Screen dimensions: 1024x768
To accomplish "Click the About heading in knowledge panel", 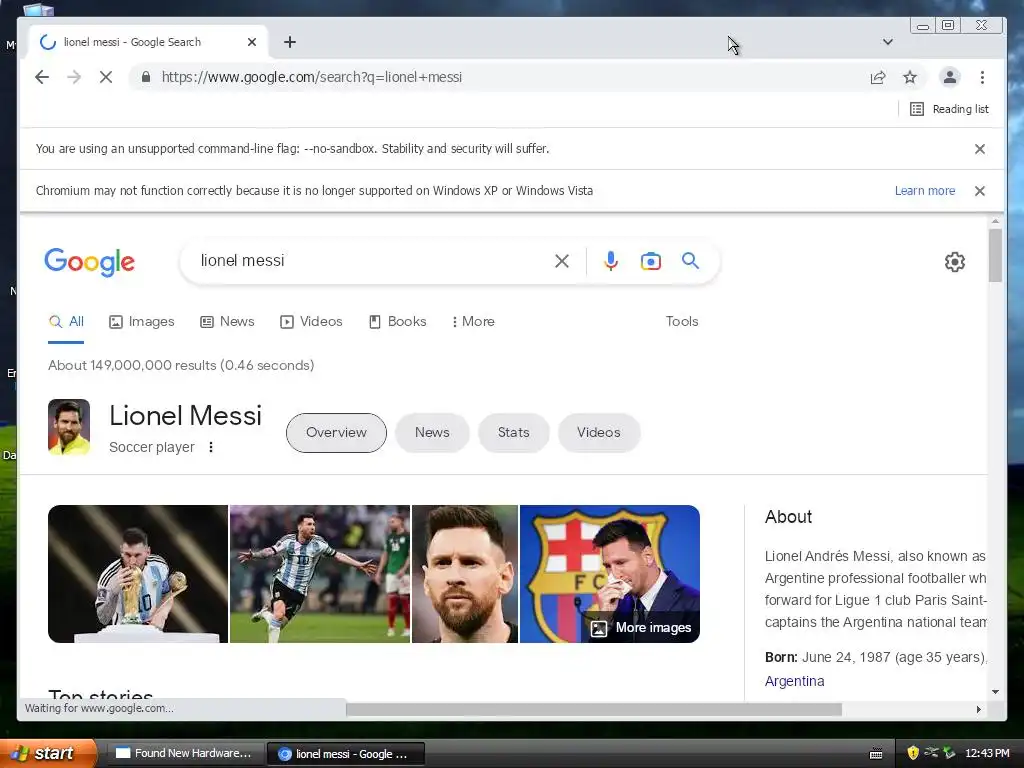I will click(788, 517).
